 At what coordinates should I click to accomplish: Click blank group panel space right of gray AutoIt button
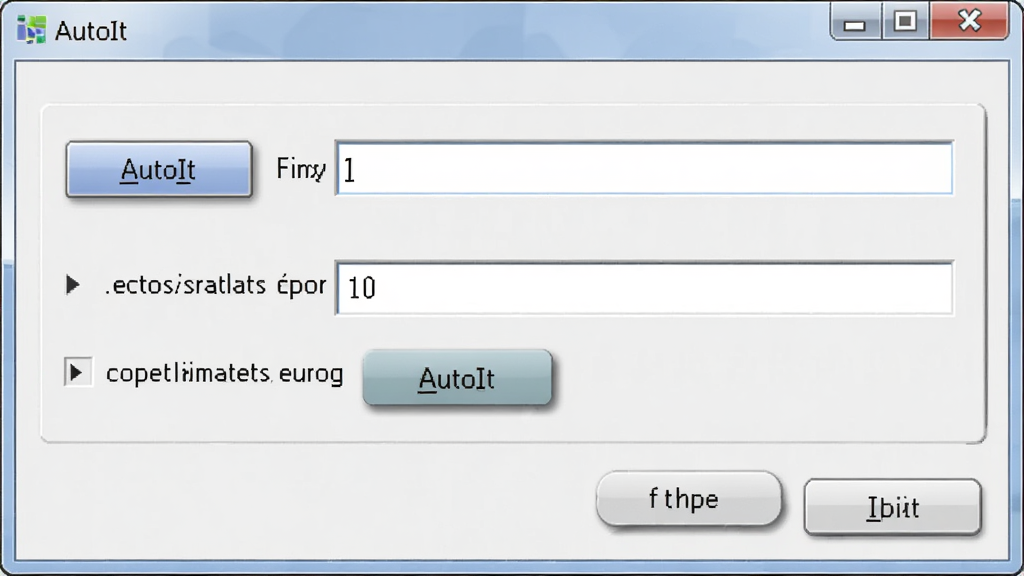click(764, 377)
